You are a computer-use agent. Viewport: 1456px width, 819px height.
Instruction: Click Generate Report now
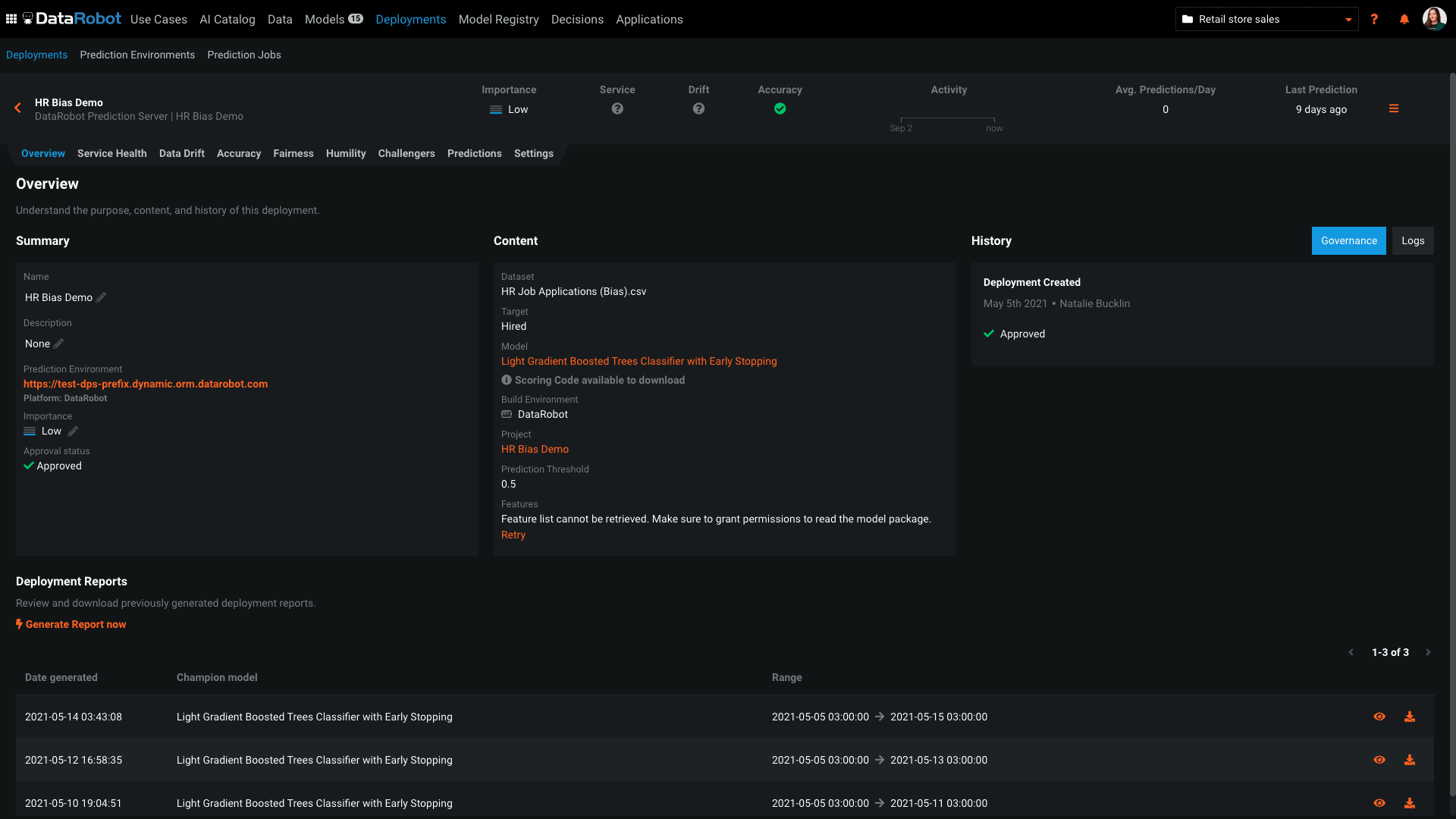pyautogui.click(x=71, y=624)
